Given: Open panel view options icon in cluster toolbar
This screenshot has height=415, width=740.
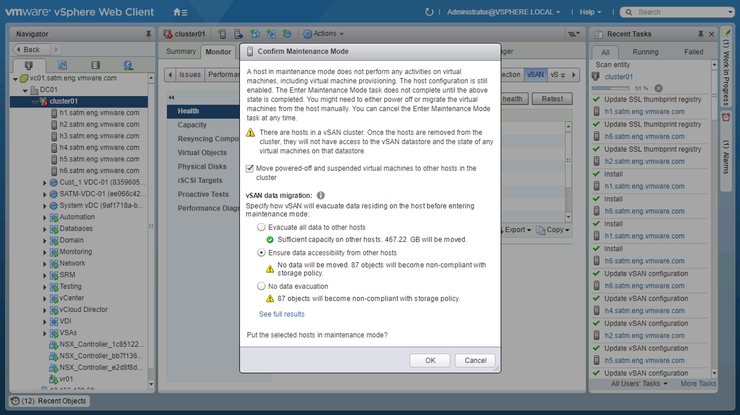Looking at the screenshot, I should [x=573, y=34].
